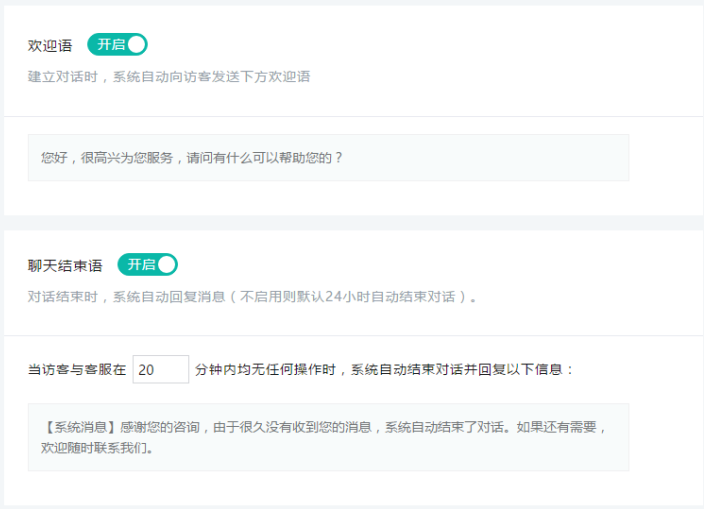Click the 开启 text inside 欢迎语 switch
The width and height of the screenshot is (704, 509).
109,44
